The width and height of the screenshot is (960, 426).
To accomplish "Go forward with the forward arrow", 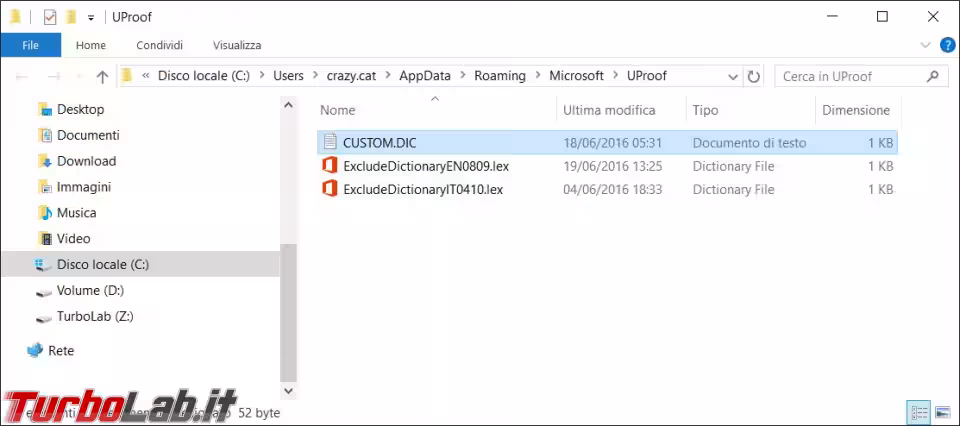I will pyautogui.click(x=54, y=77).
